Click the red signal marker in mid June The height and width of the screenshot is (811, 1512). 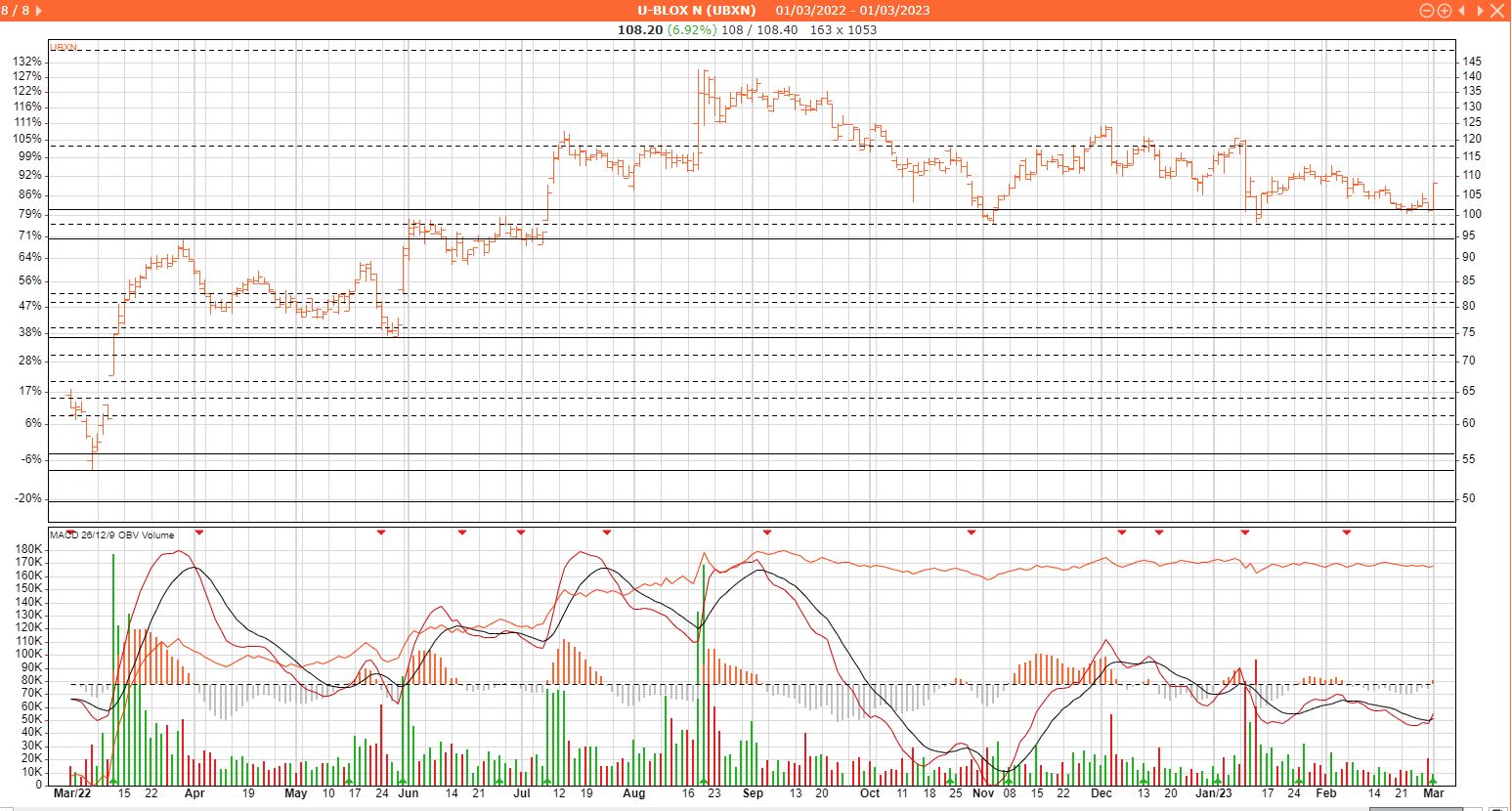463,533
